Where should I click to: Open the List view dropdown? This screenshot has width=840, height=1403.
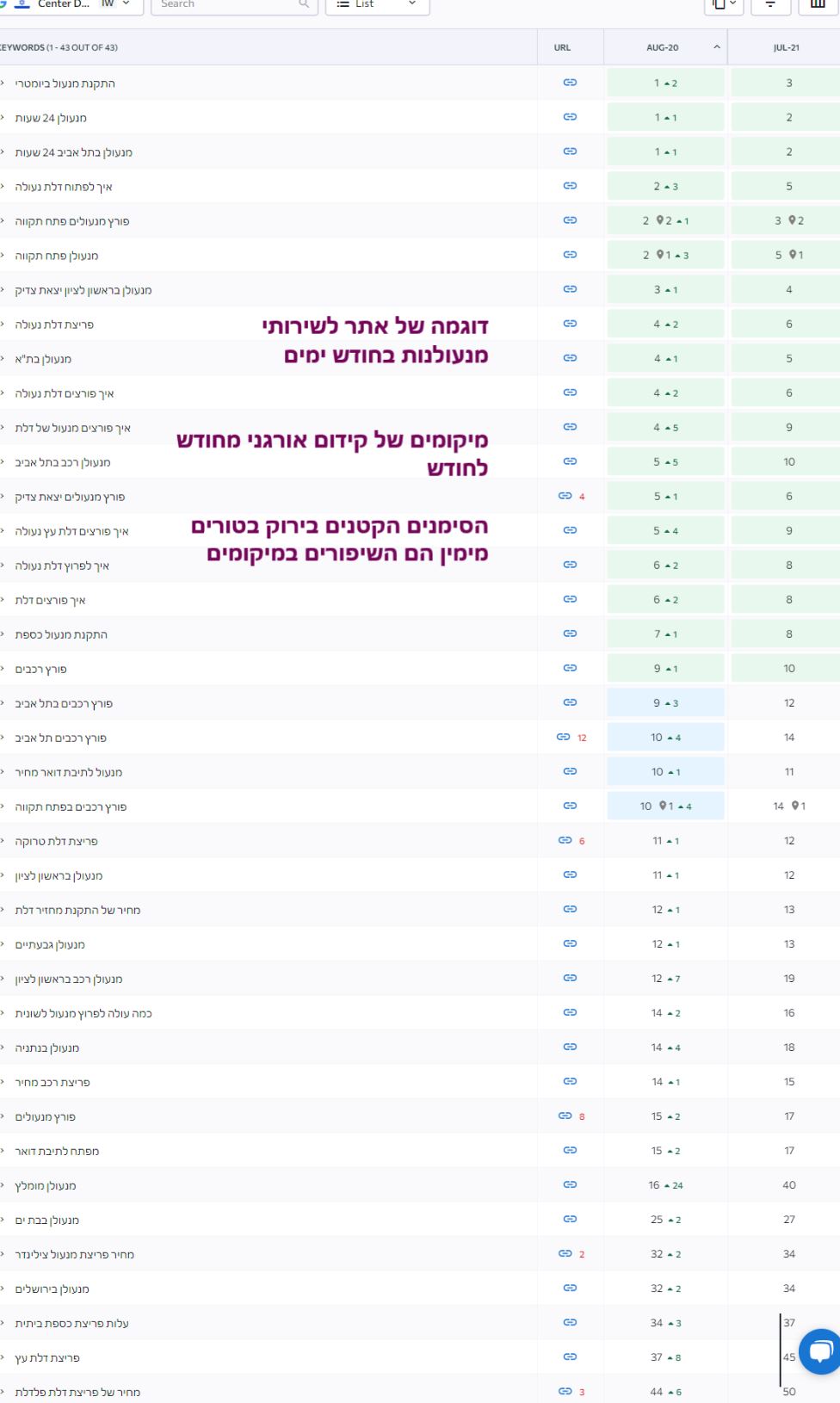pyautogui.click(x=377, y=4)
